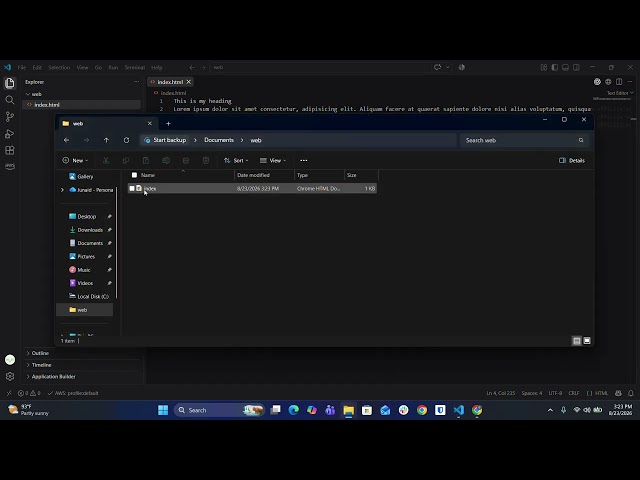
Task: Open Windows Start menu
Action: coord(163,410)
